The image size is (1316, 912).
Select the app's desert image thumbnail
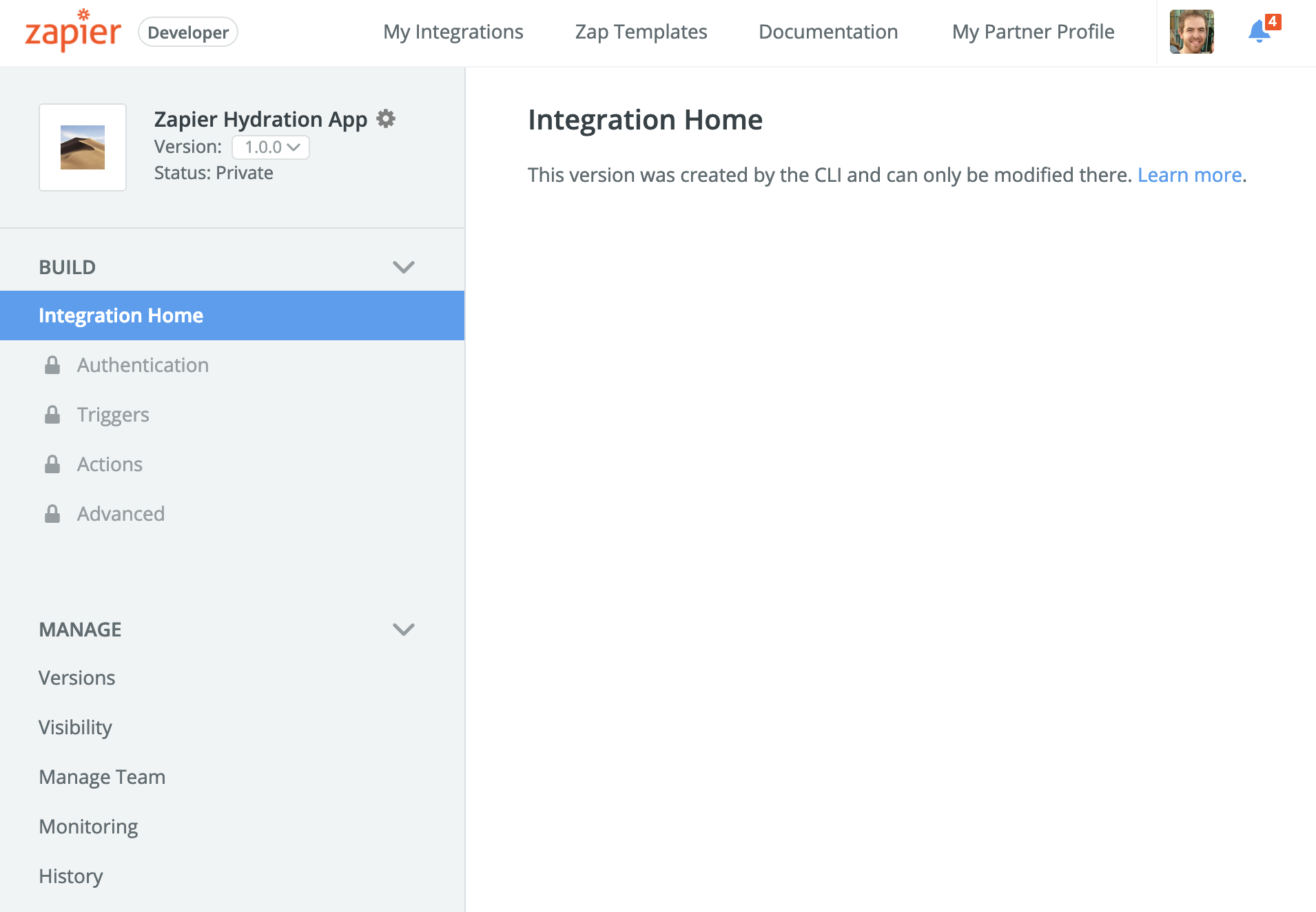[83, 147]
